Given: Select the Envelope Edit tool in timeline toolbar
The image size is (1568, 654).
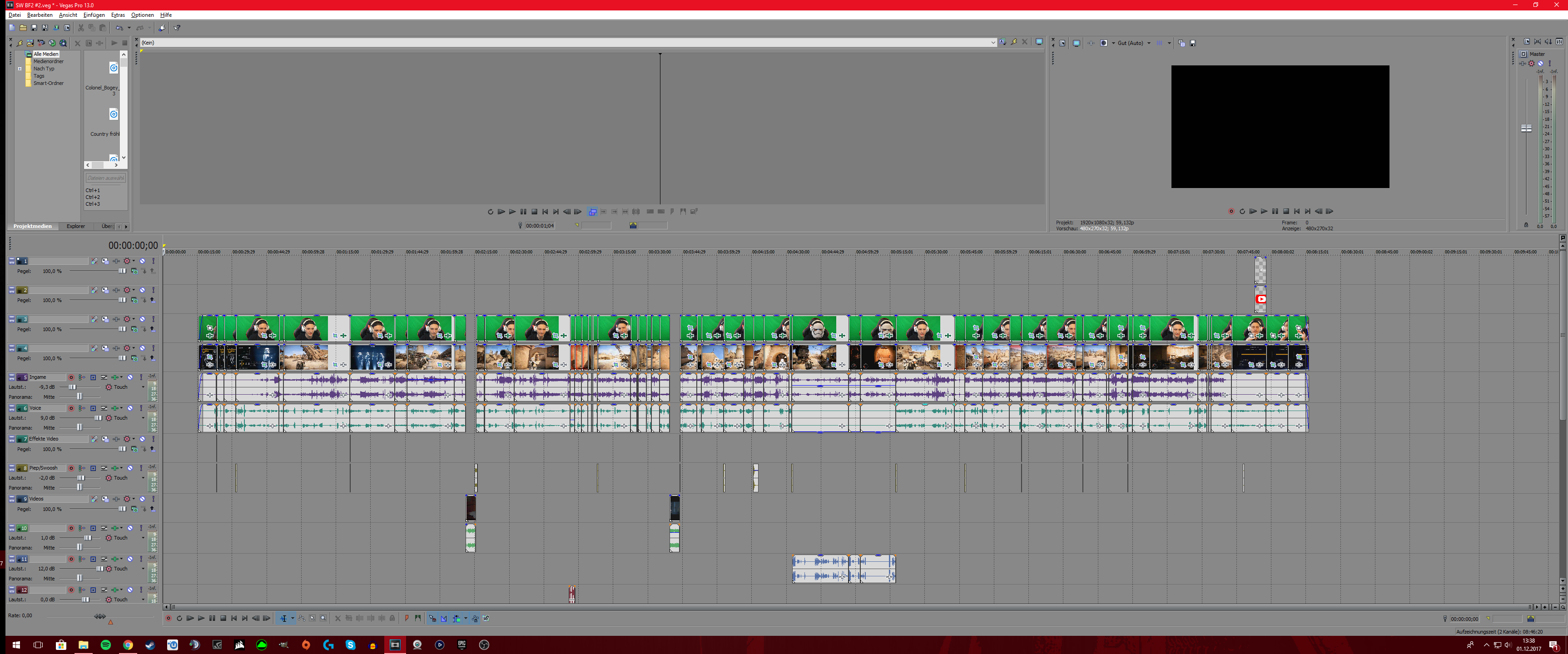Looking at the screenshot, I should click(301, 618).
